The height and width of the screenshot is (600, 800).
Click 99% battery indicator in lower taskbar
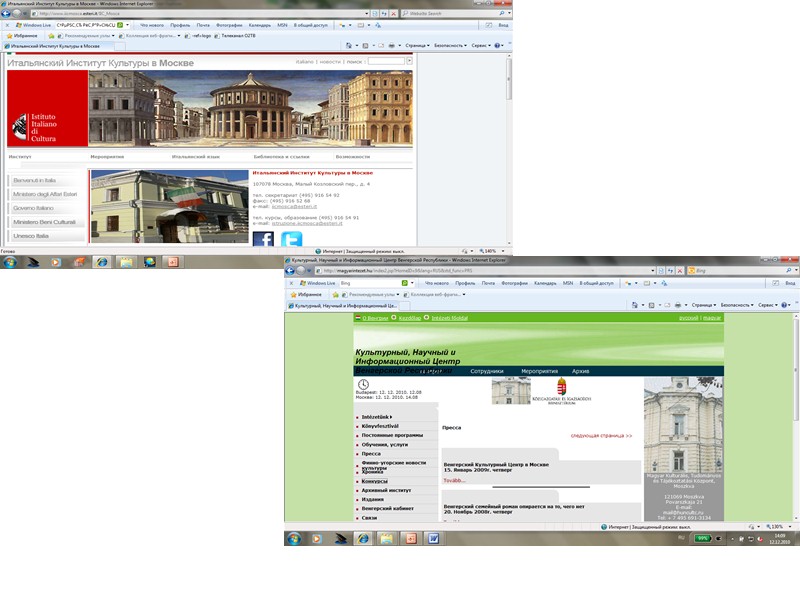pos(703,538)
